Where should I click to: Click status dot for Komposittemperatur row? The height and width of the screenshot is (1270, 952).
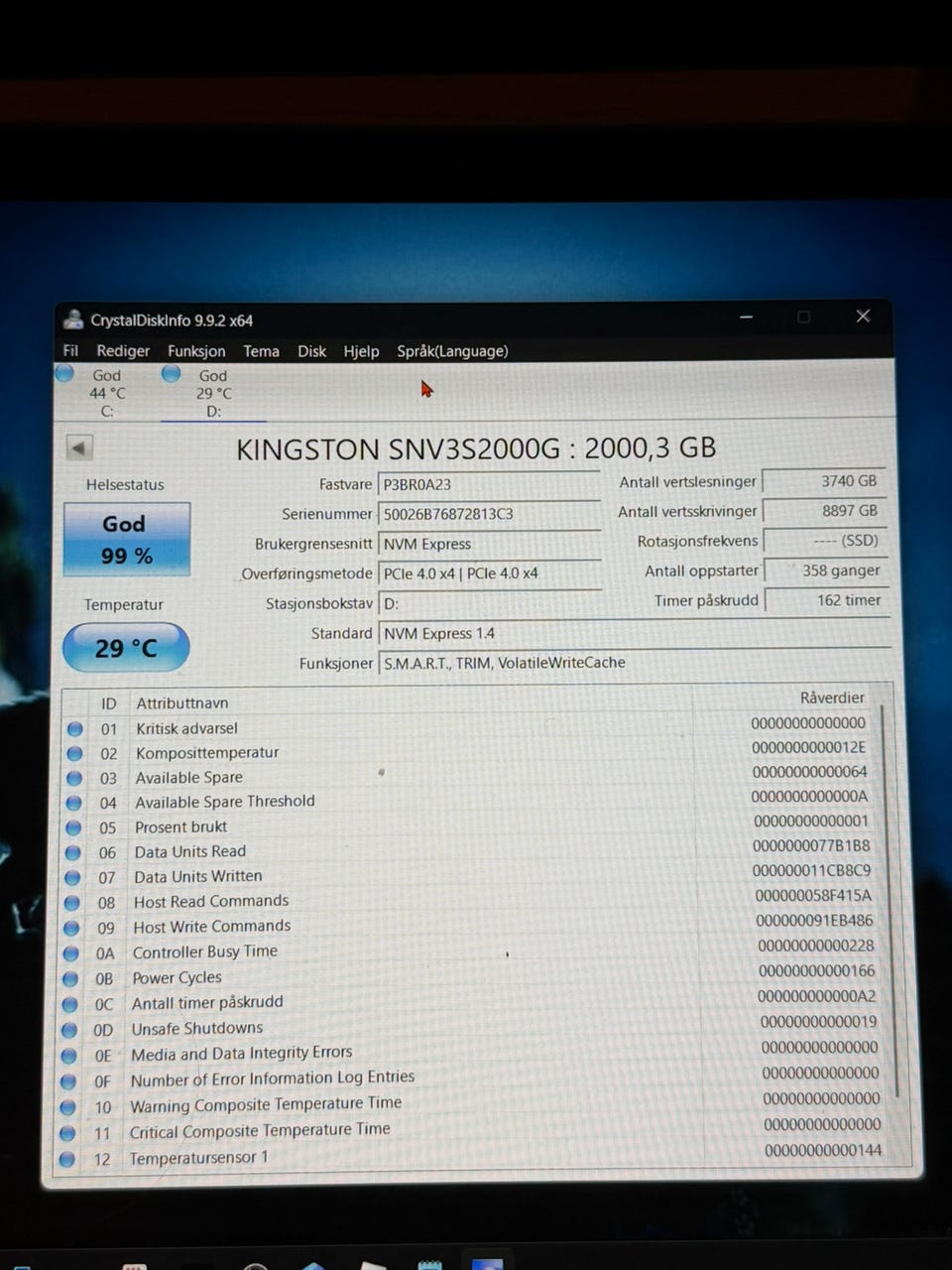point(74,753)
